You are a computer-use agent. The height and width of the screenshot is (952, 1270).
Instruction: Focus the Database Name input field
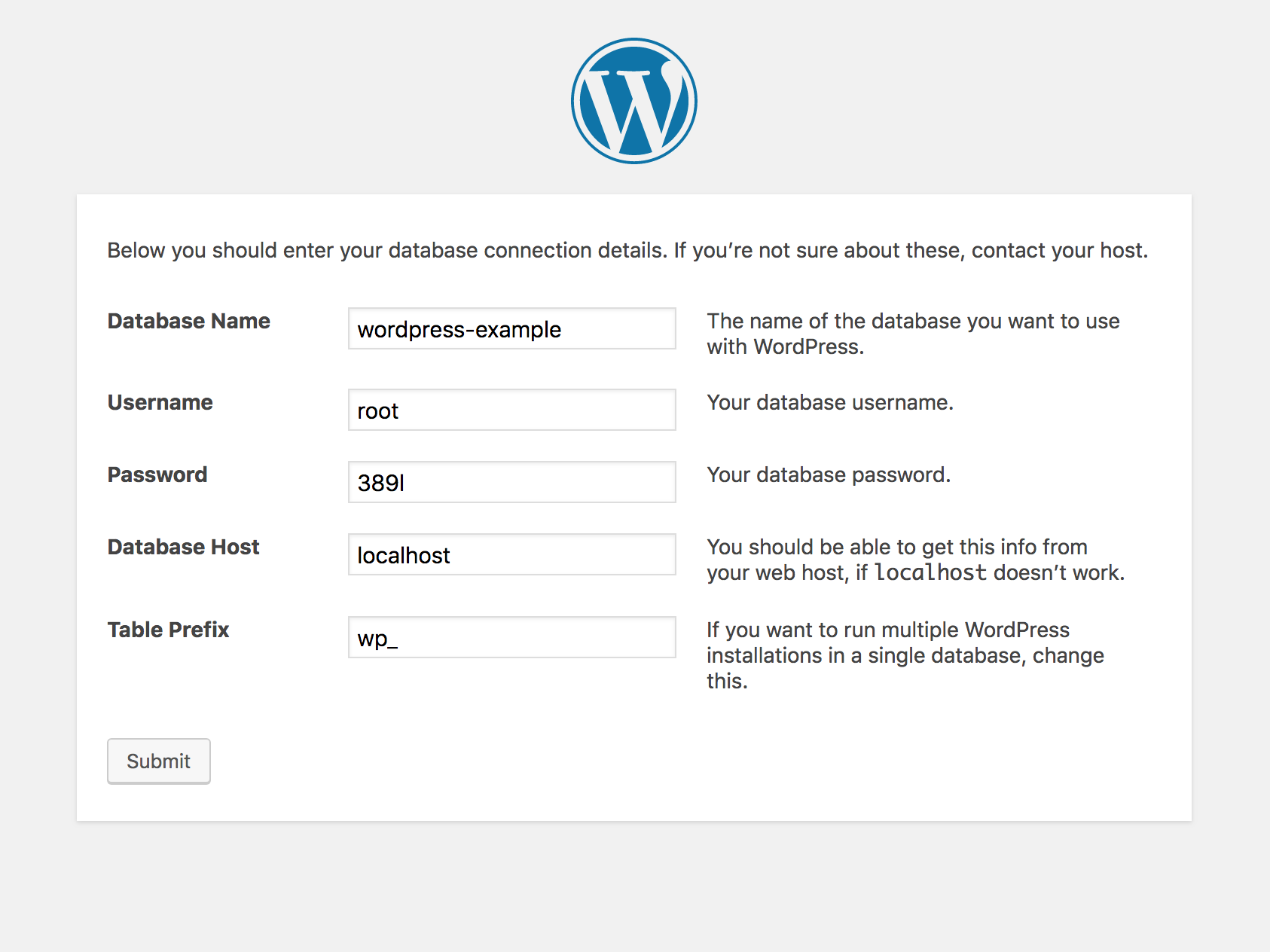pyautogui.click(x=511, y=329)
